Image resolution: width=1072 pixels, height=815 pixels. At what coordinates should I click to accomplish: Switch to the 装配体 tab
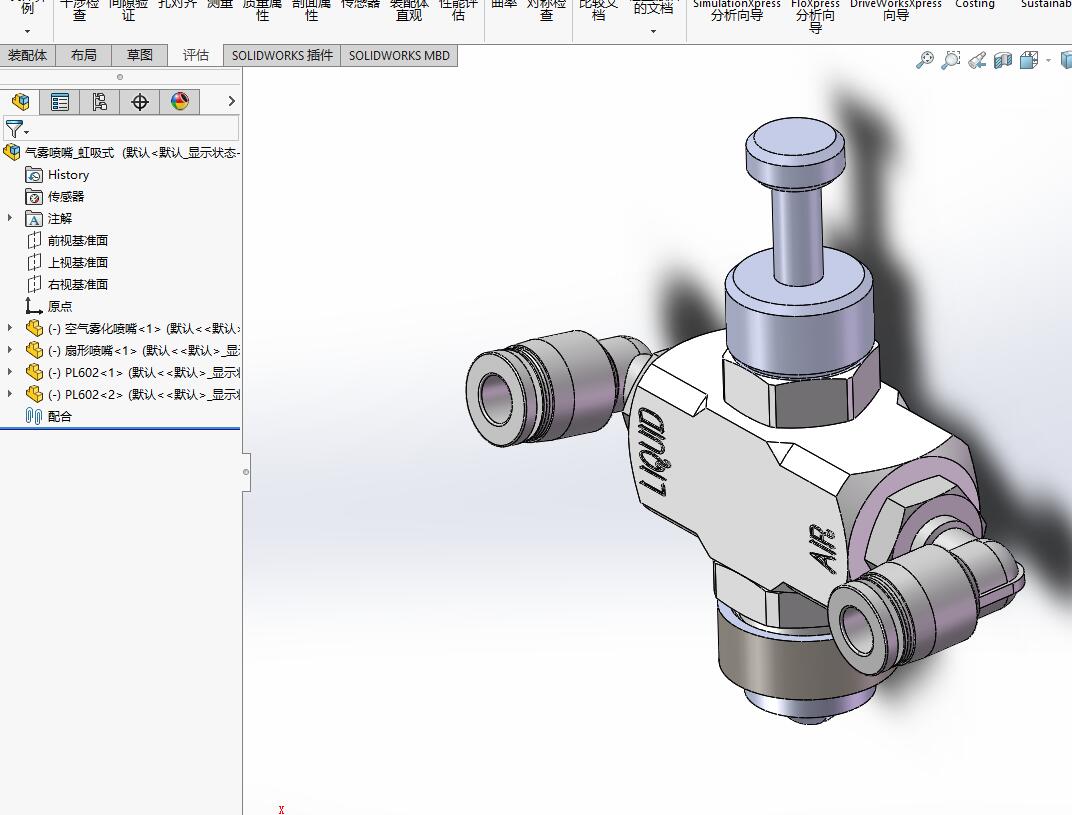click(x=27, y=55)
